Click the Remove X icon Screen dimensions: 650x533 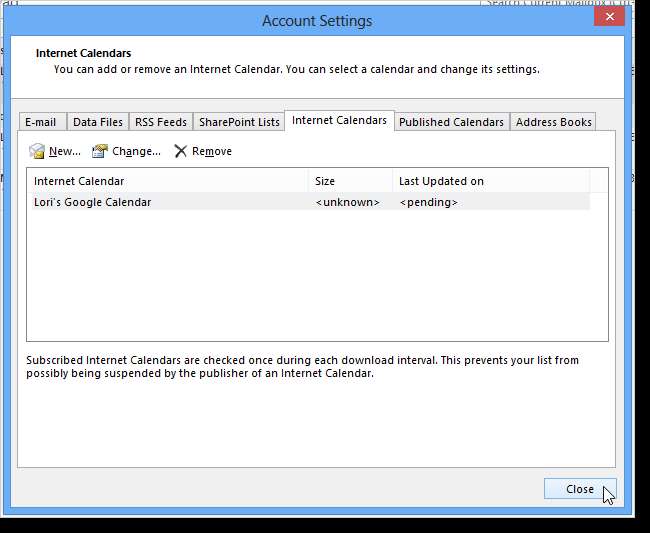[180, 151]
